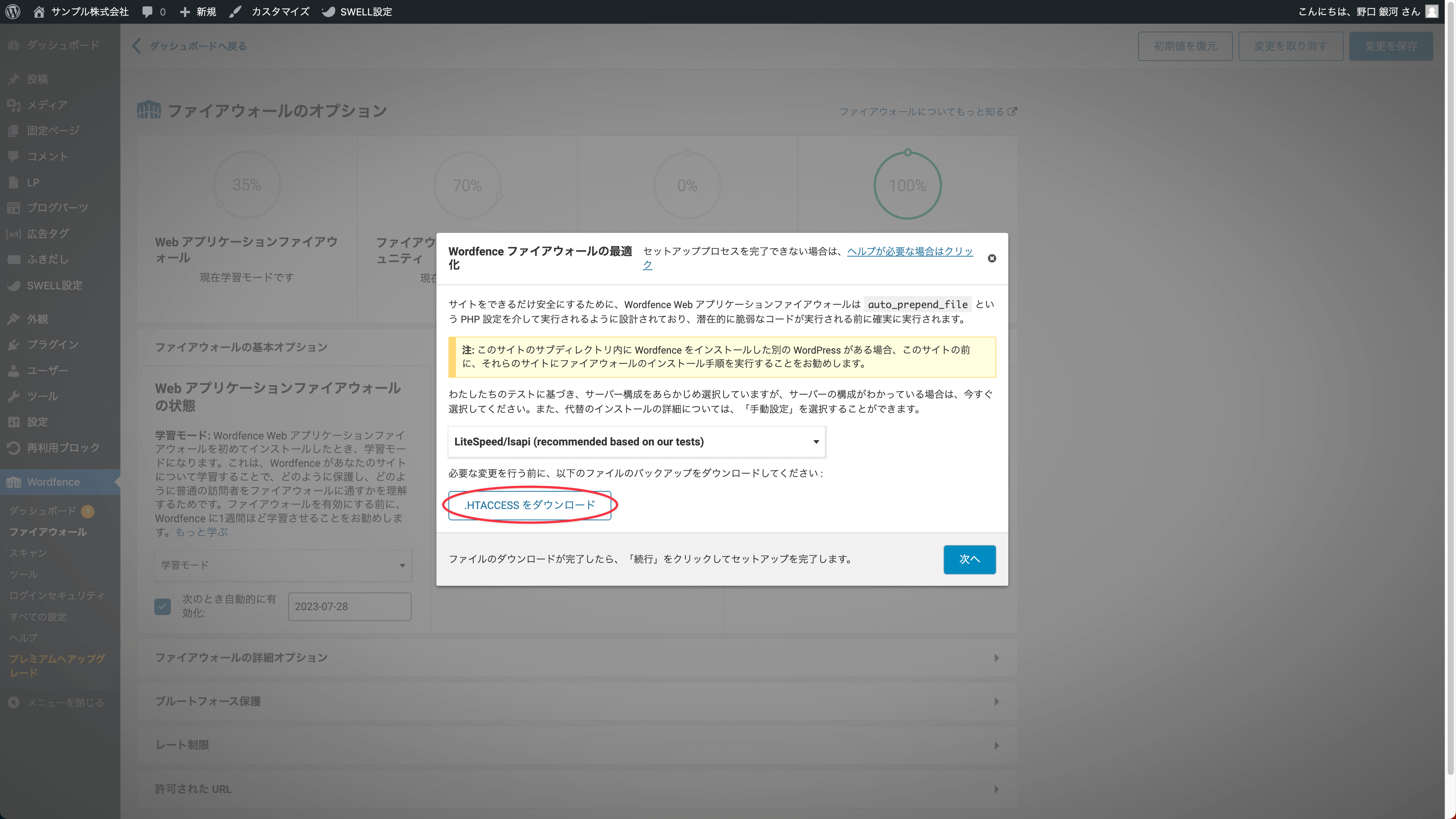1456x819 pixels.
Task: Click the プラグイン plug icon in sidebar
Action: tap(14, 344)
